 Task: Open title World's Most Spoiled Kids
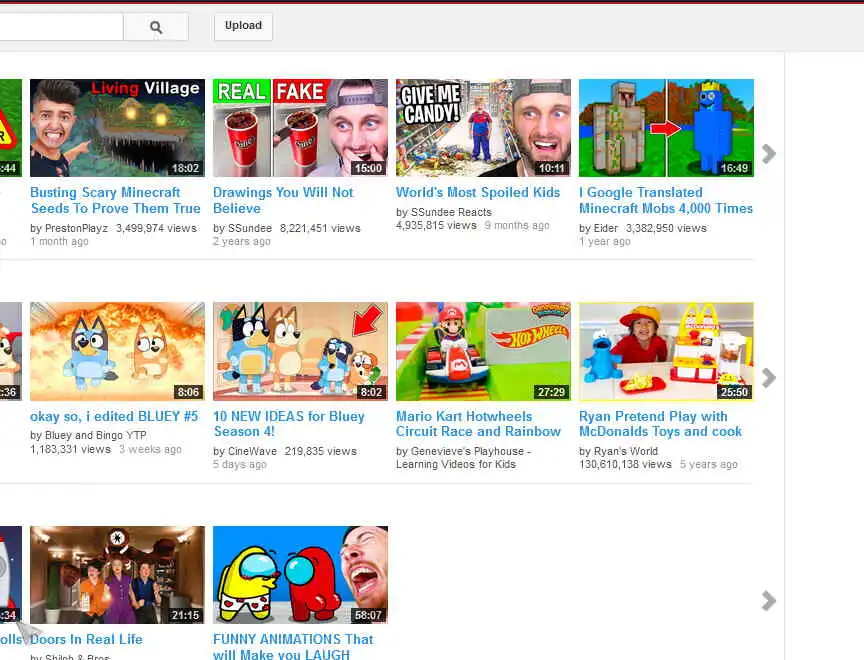(x=478, y=192)
